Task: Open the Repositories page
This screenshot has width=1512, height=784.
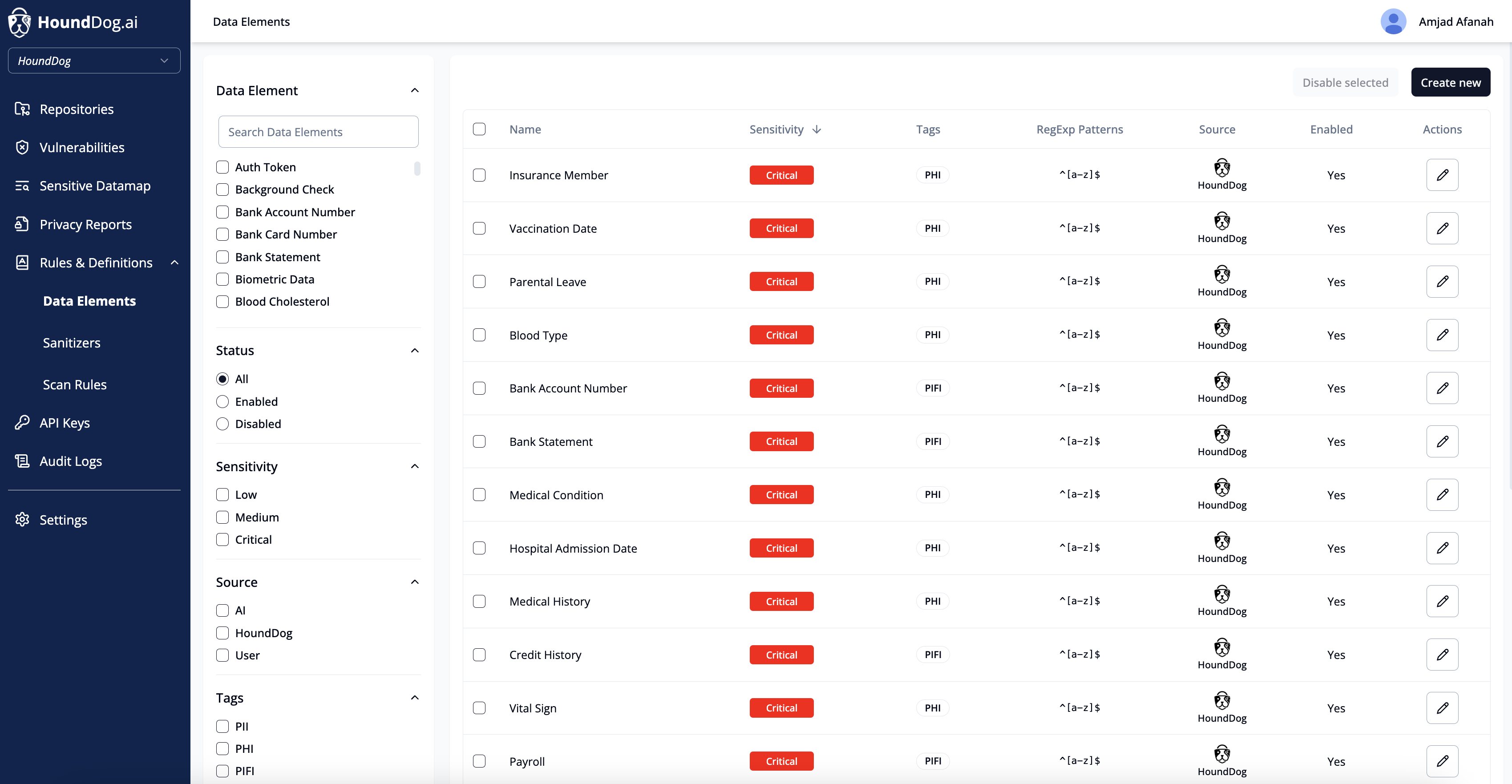Action: click(x=76, y=109)
